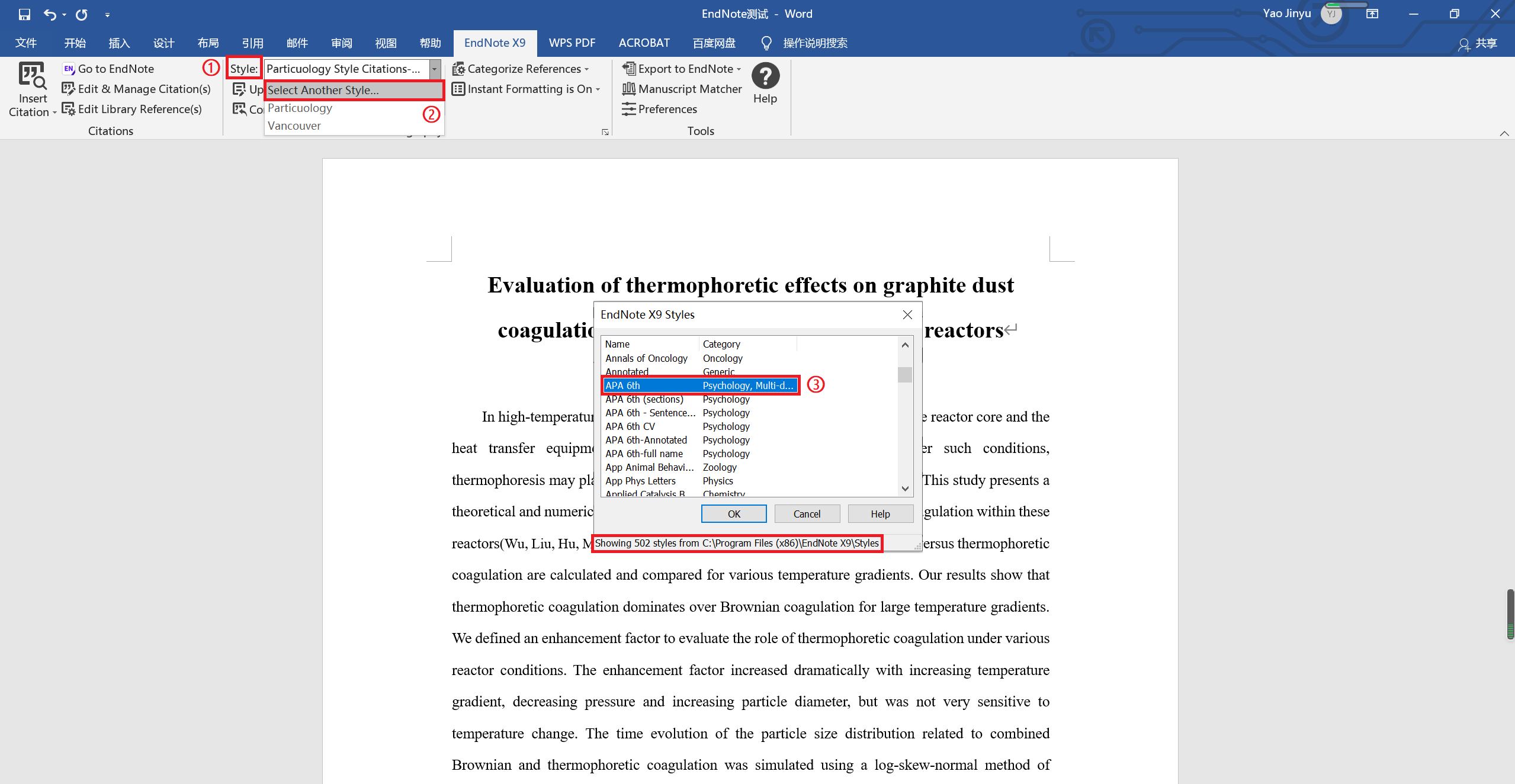The width and height of the screenshot is (1515, 784).
Task: Click scroll-up arrow in styles list
Action: 905,345
